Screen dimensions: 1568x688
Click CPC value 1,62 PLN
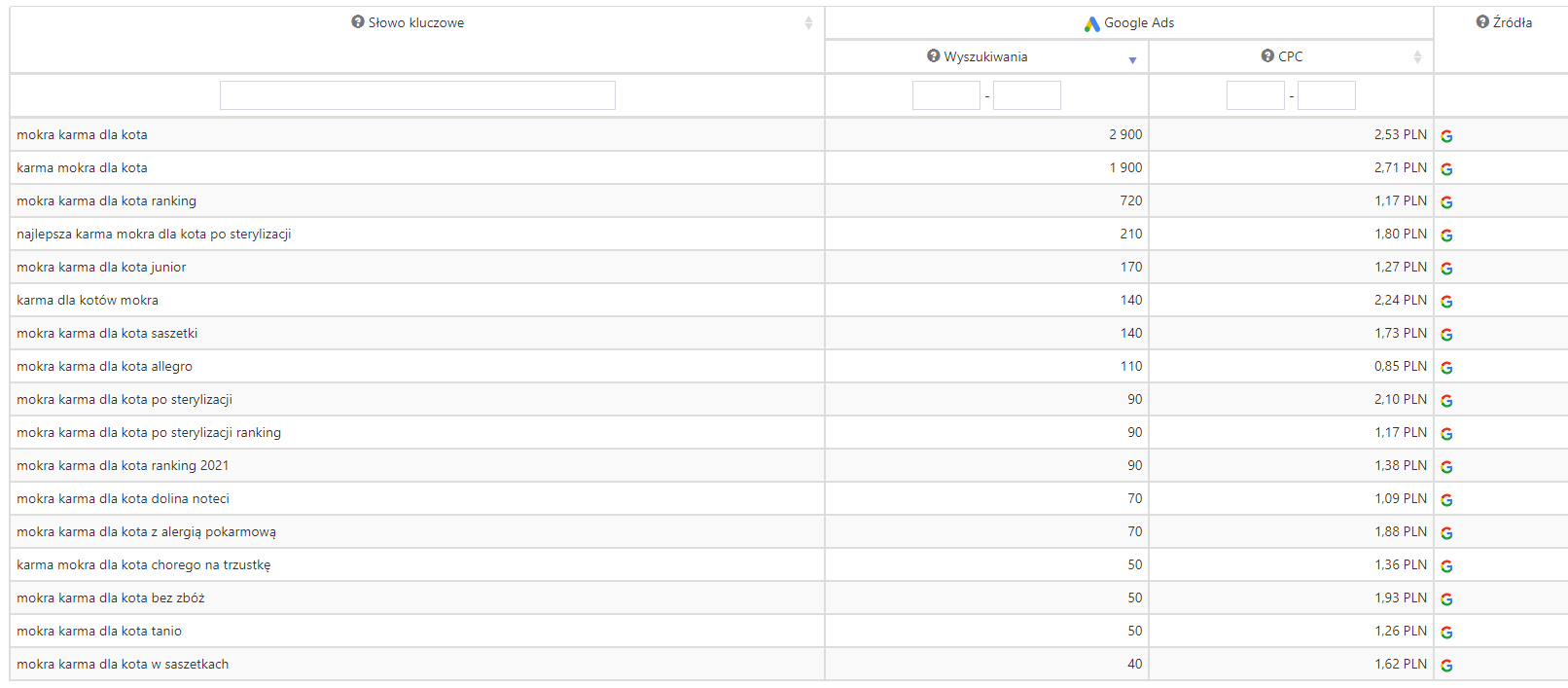tap(1401, 664)
